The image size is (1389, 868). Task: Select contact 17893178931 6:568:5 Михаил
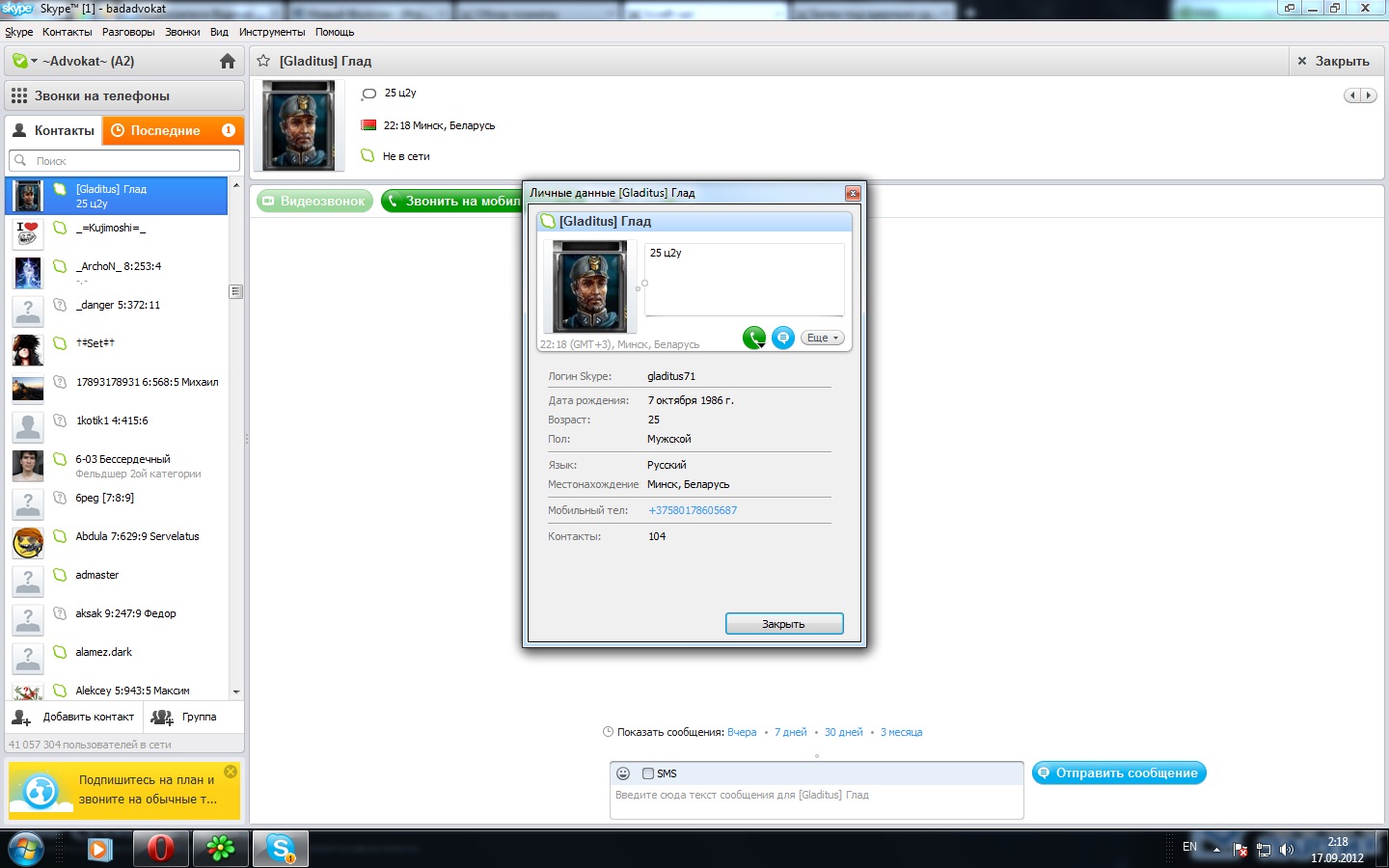click(117, 388)
